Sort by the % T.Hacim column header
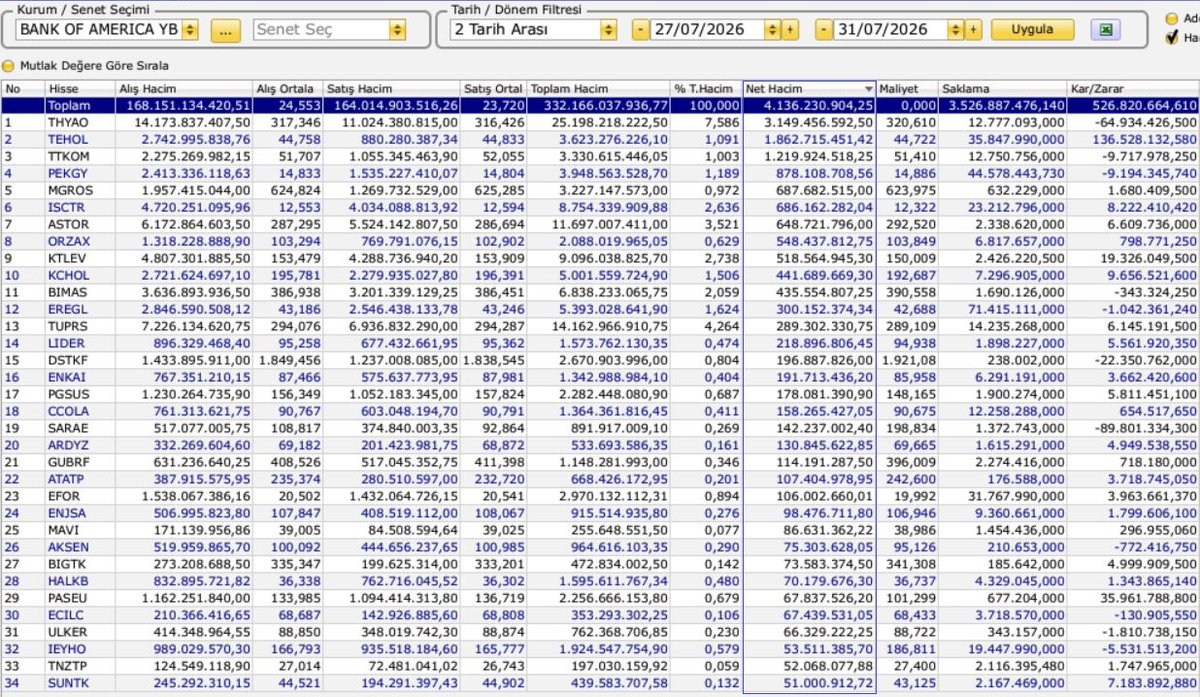Screen dimensions: 1200x697 click(x=706, y=89)
